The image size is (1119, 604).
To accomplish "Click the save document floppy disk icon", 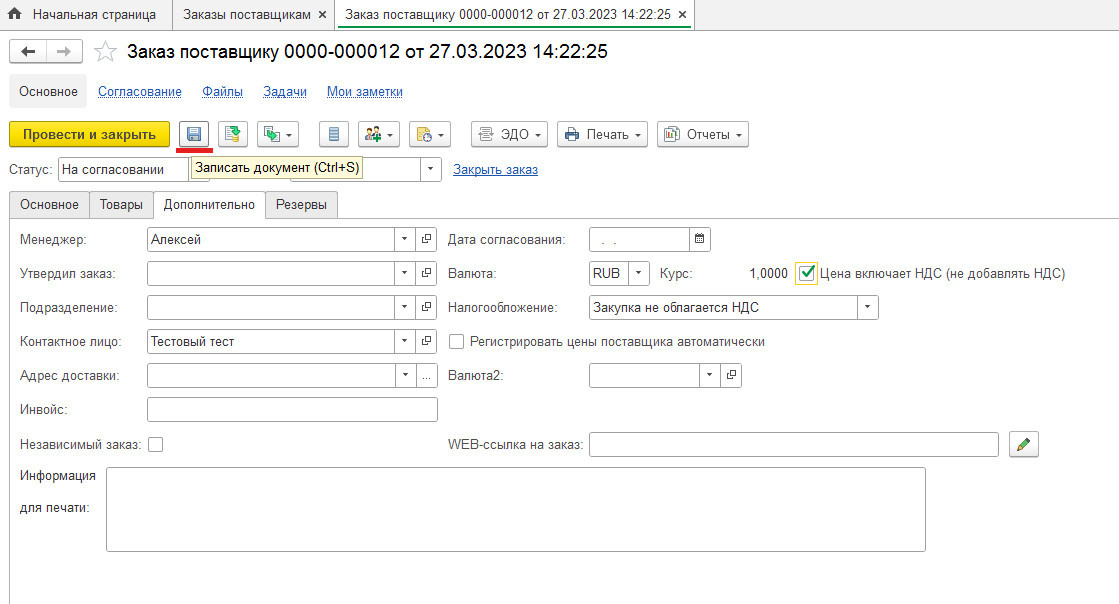I will pyautogui.click(x=194, y=134).
